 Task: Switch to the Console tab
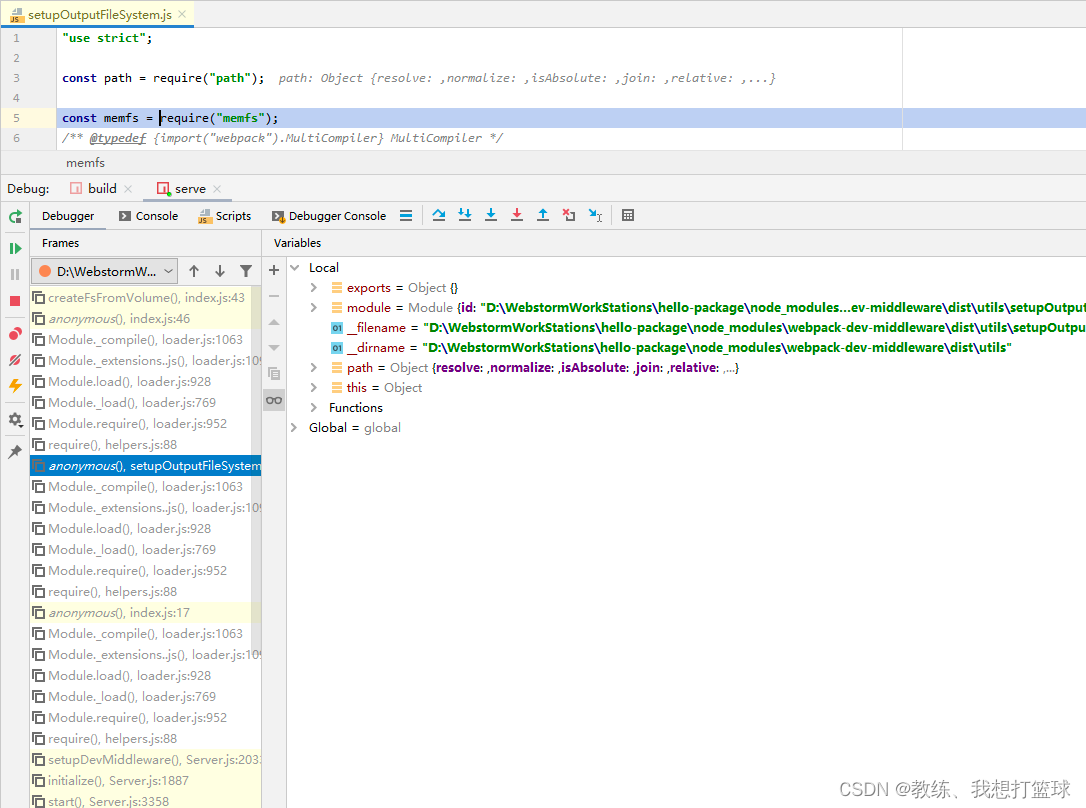pos(148,215)
